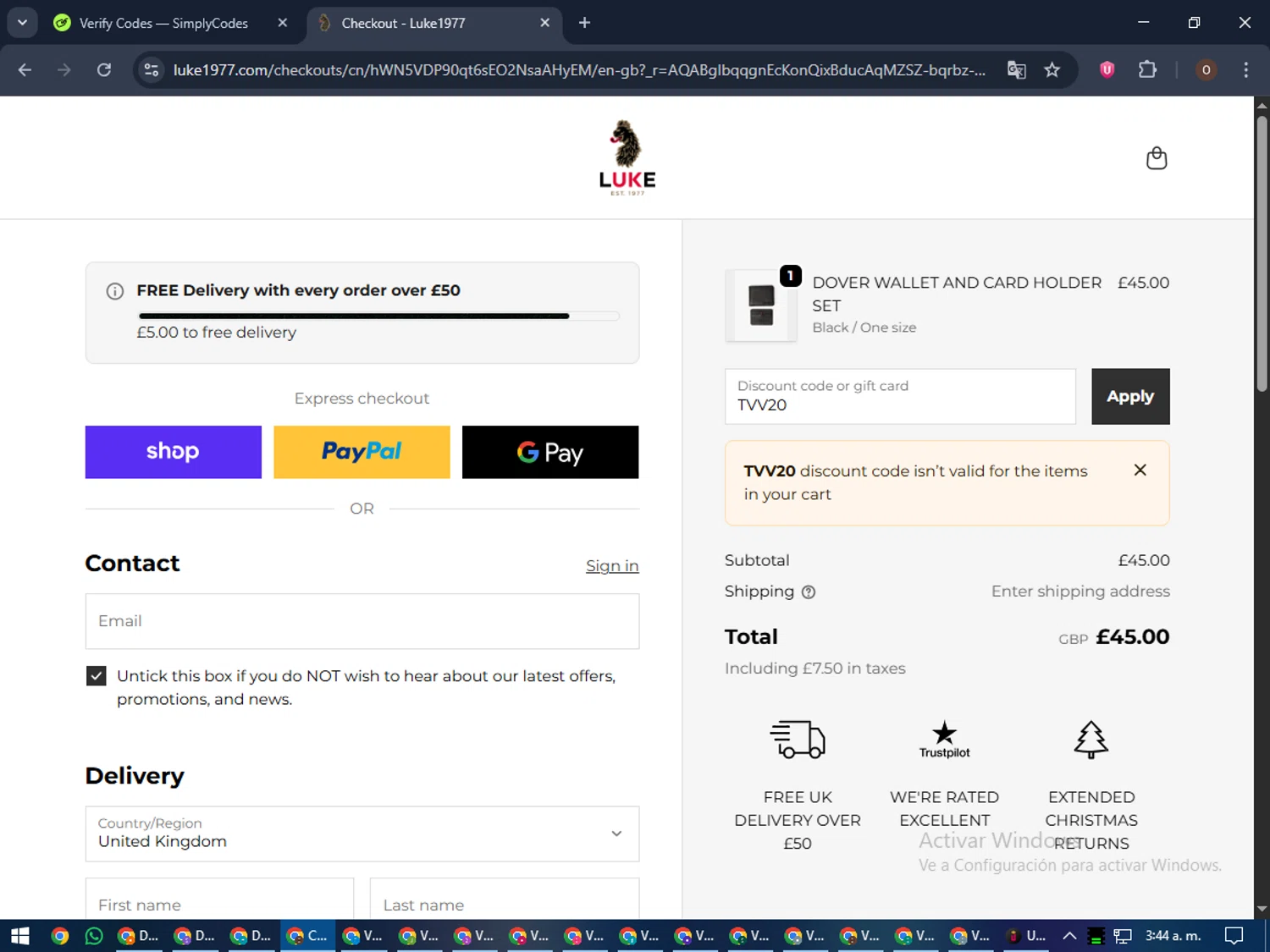Click the browser address bar URL
This screenshot has width=1270, height=952.
pyautogui.click(x=579, y=69)
